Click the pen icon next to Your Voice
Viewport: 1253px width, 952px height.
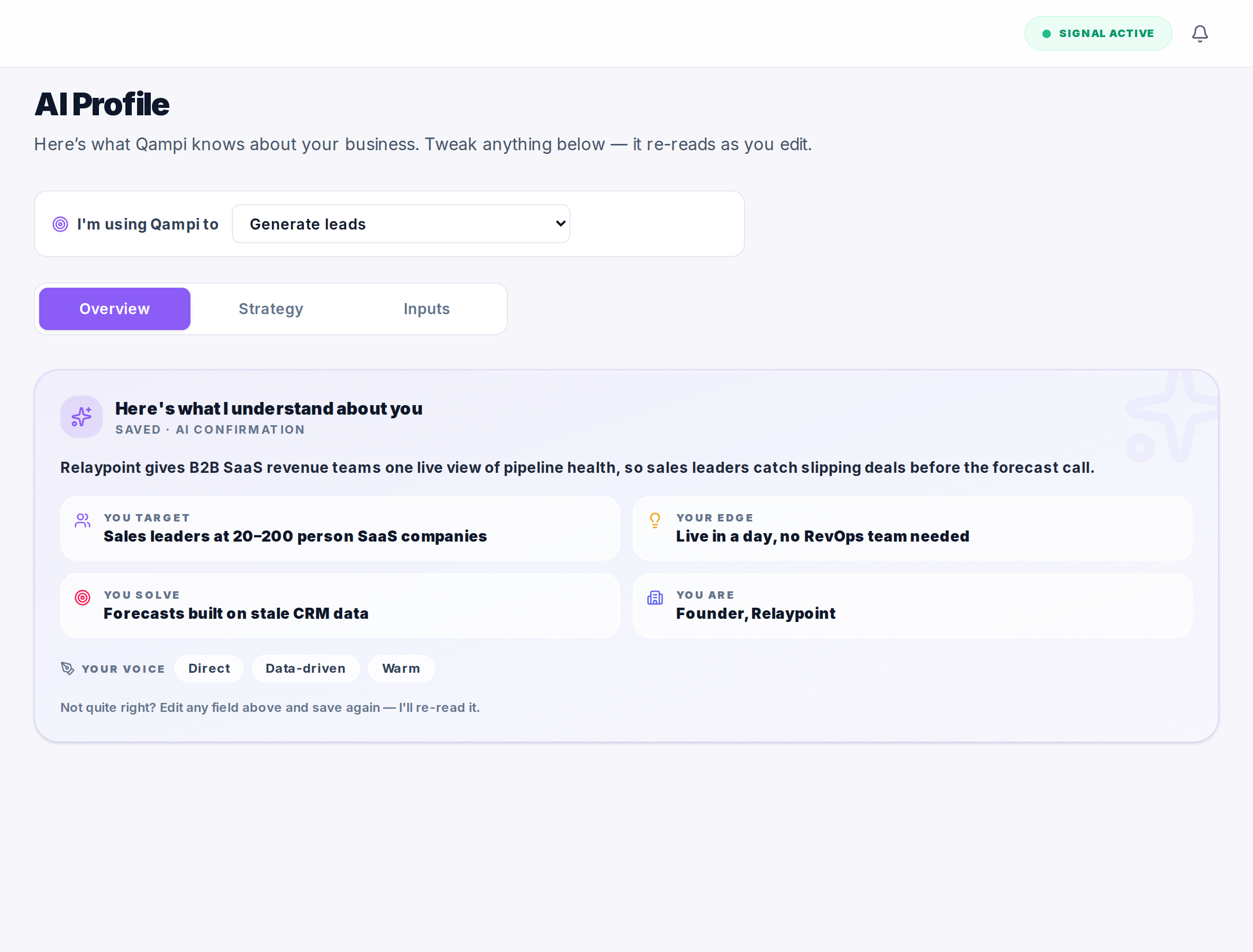pyautogui.click(x=68, y=669)
